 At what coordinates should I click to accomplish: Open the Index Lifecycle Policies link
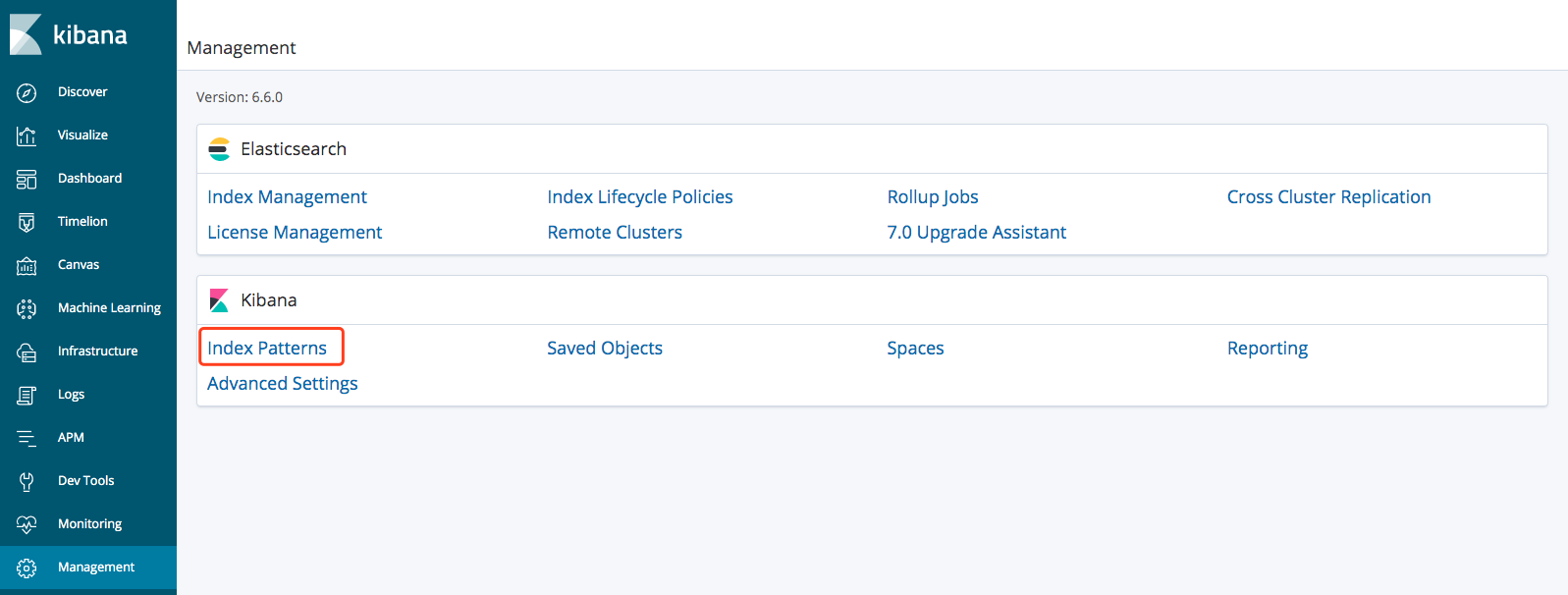[640, 197]
